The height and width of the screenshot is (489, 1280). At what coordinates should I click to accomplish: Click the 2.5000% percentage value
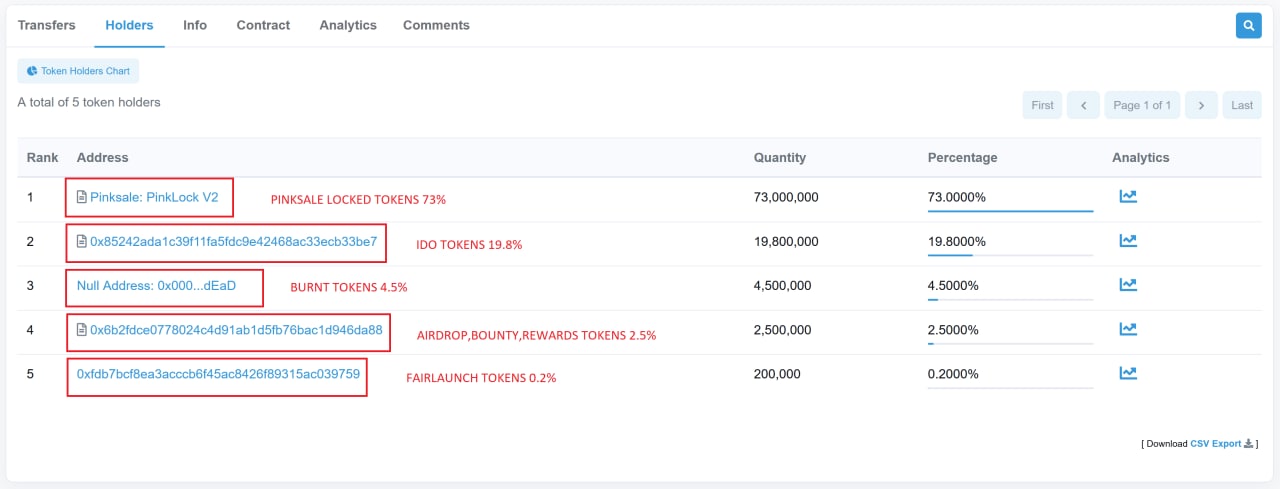pos(953,329)
